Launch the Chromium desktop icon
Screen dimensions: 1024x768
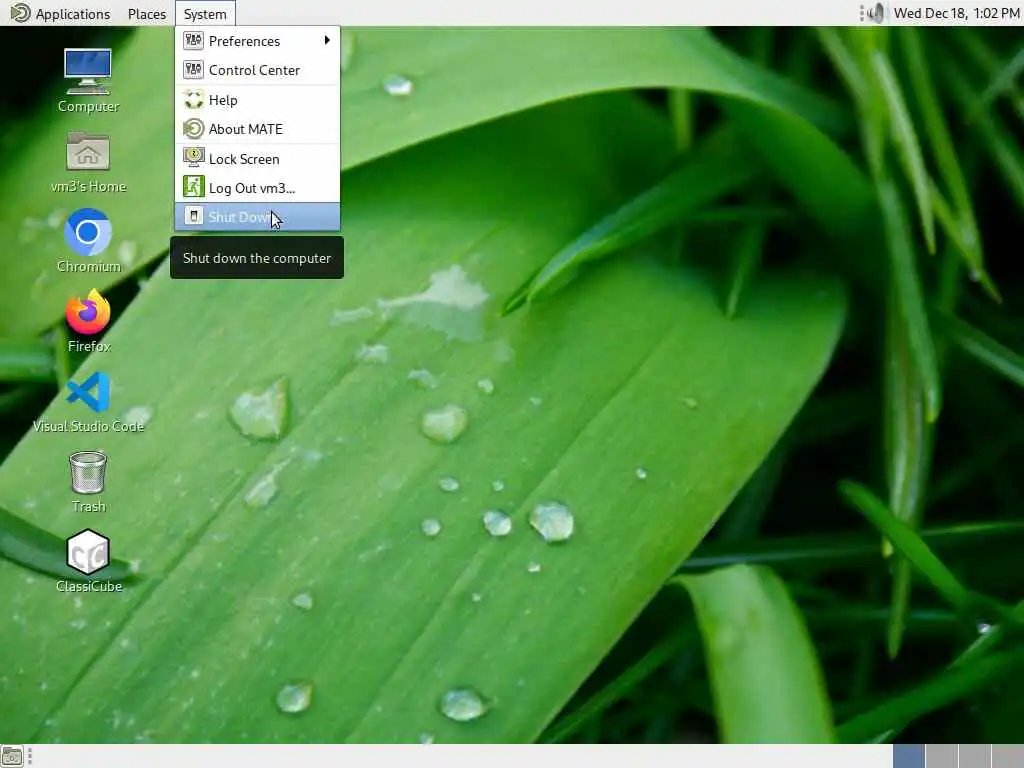[x=88, y=232]
